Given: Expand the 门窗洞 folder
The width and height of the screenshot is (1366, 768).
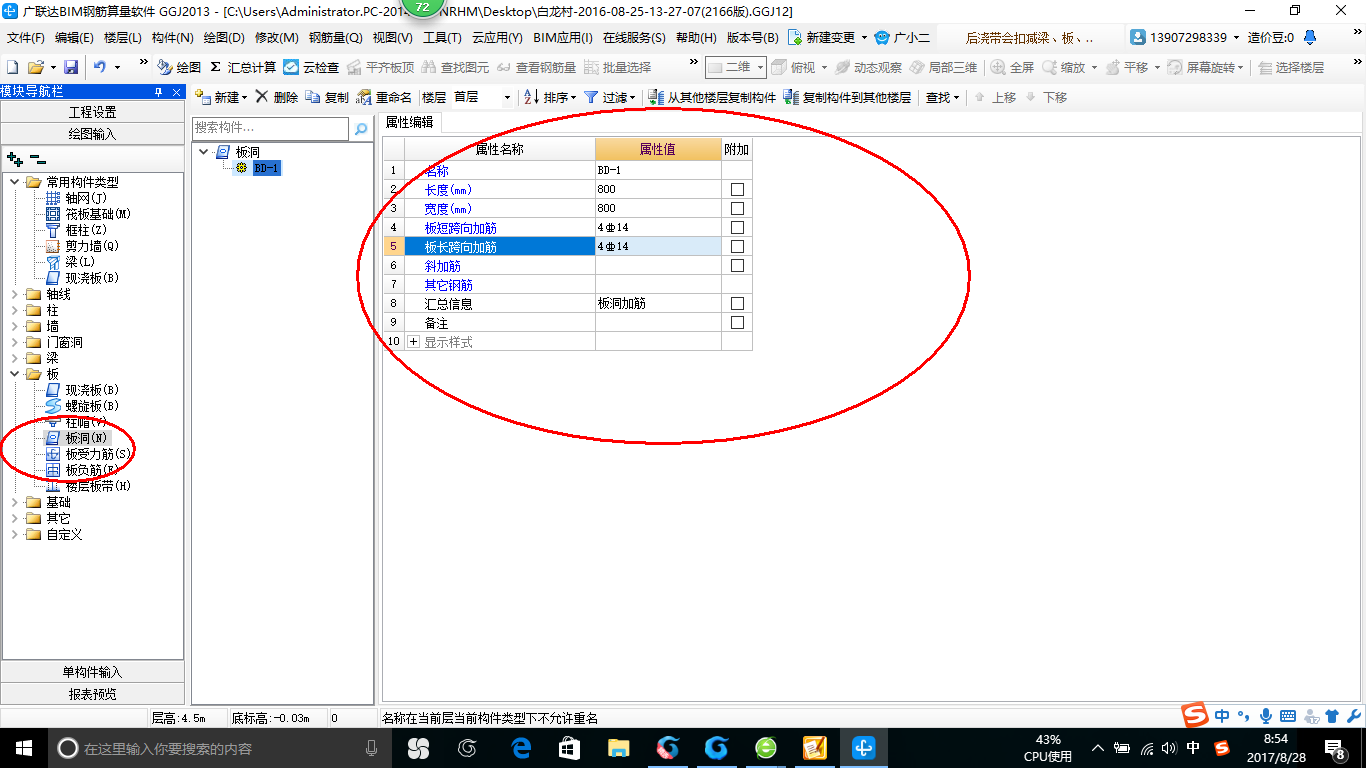Looking at the screenshot, I should [15, 342].
